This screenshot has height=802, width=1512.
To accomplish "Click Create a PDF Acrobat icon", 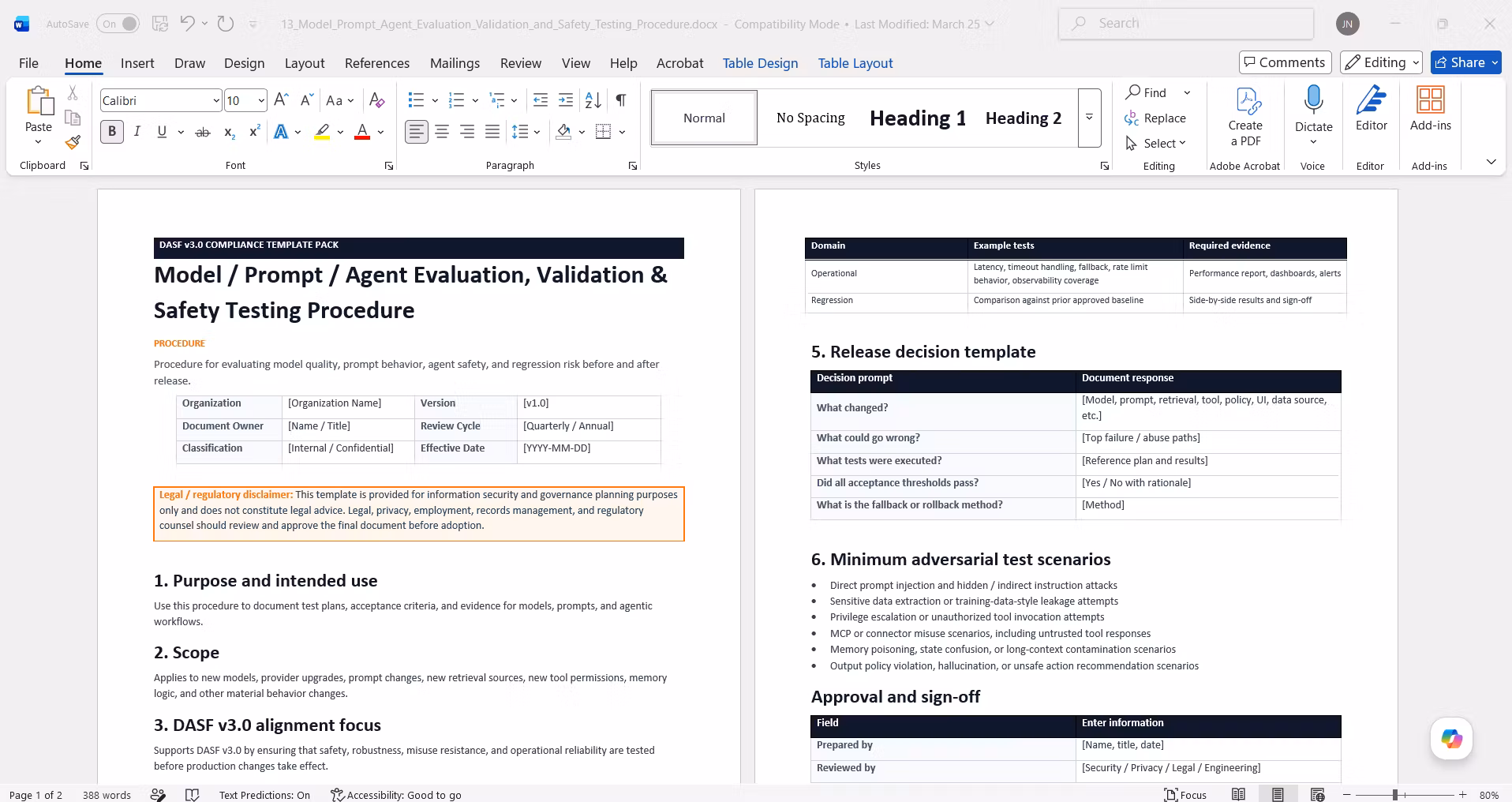I will (1245, 117).
